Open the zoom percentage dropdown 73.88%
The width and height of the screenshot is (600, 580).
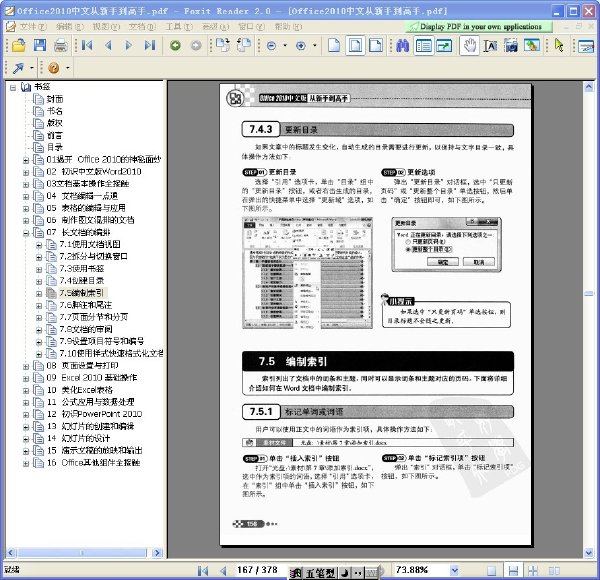click(x=454, y=570)
